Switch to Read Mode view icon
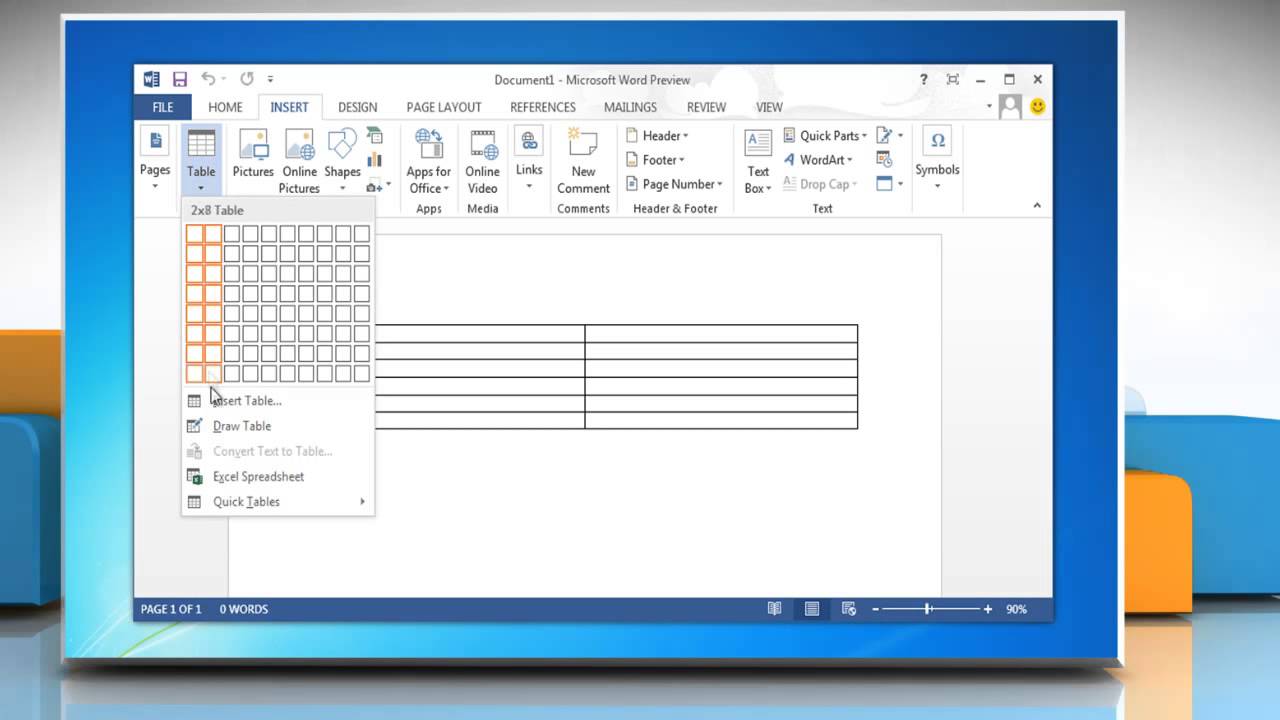 (x=774, y=609)
